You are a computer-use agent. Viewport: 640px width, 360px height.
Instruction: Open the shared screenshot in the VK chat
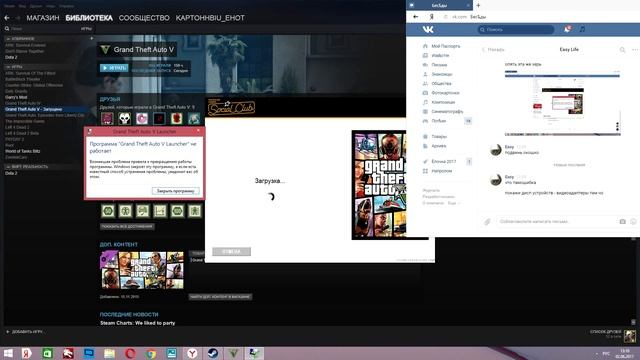coord(562,103)
